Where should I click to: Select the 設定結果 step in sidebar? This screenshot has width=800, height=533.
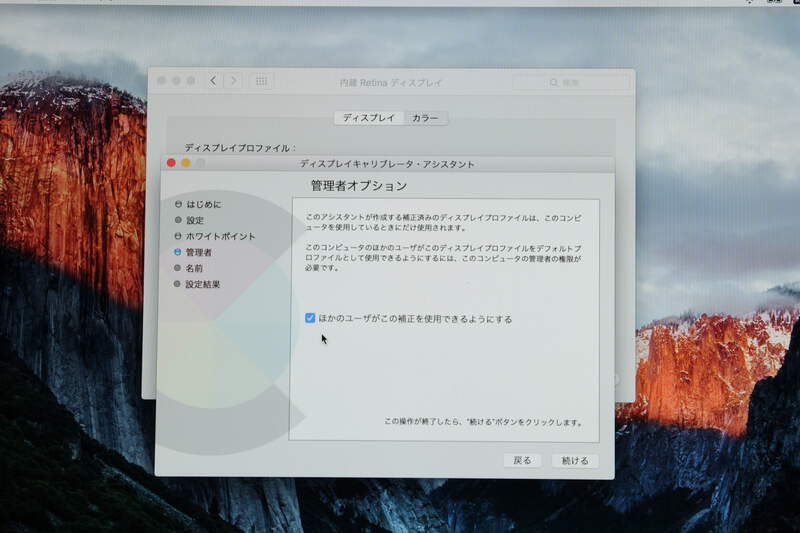(197, 284)
